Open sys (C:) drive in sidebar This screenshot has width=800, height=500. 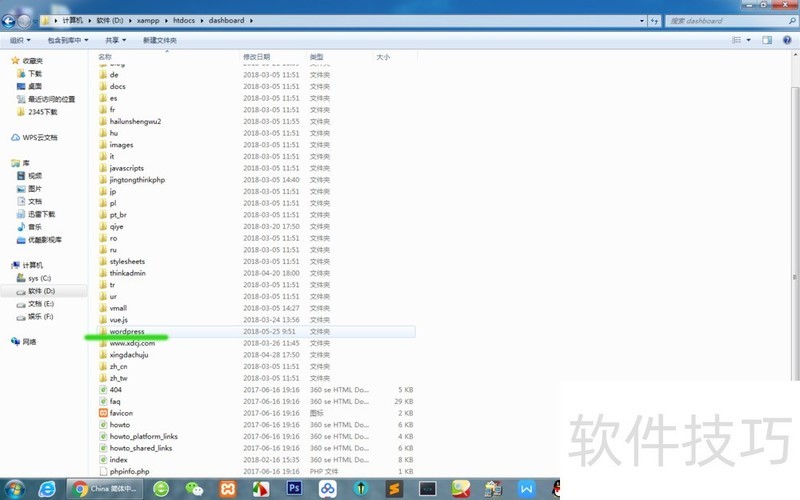(34, 278)
